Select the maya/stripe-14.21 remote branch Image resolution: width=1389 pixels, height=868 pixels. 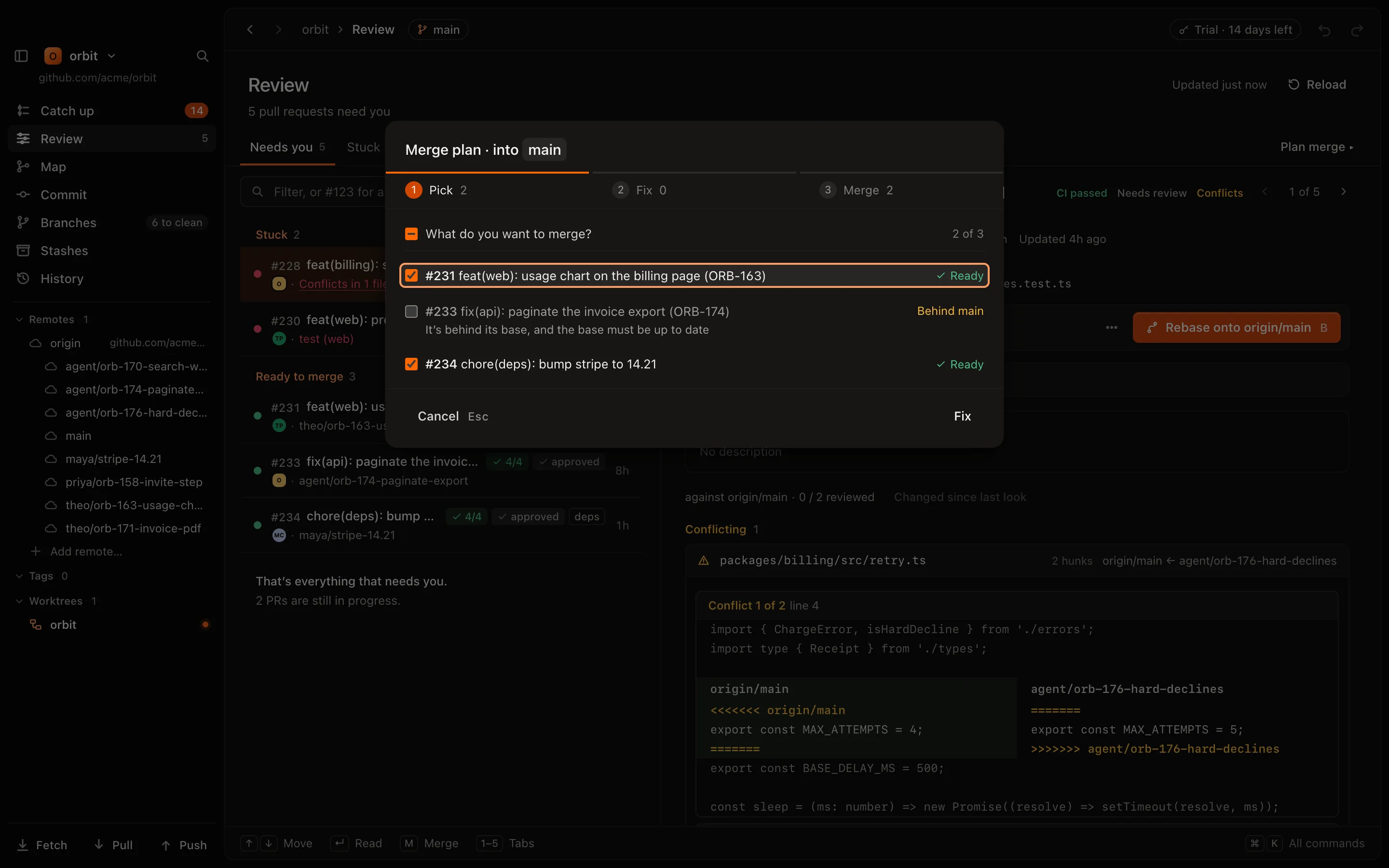point(113,459)
